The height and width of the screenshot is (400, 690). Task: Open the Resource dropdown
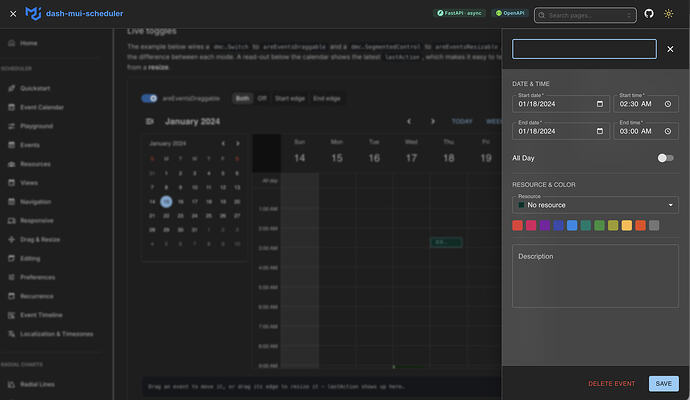(x=595, y=205)
